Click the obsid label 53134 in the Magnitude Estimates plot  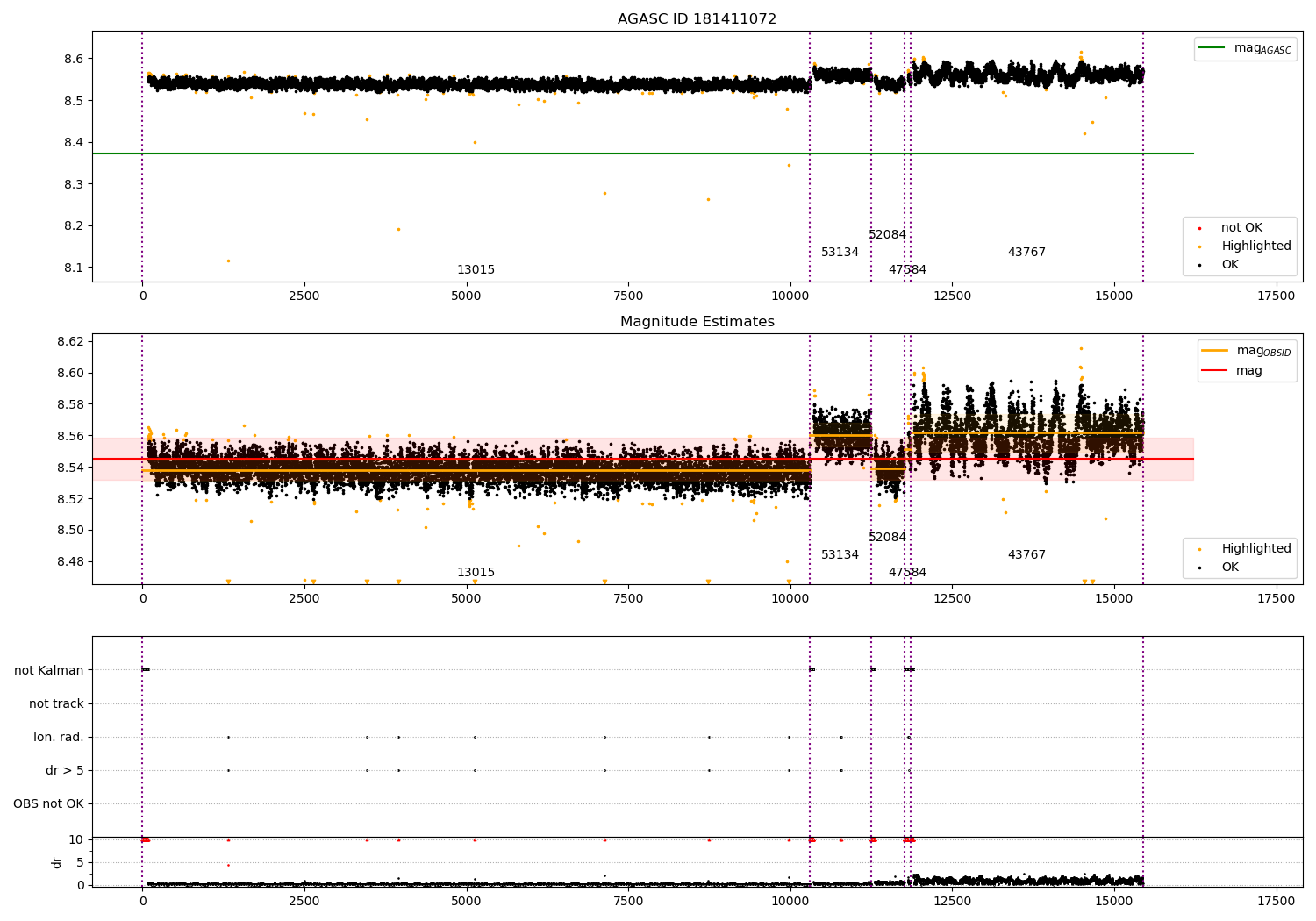tap(840, 555)
